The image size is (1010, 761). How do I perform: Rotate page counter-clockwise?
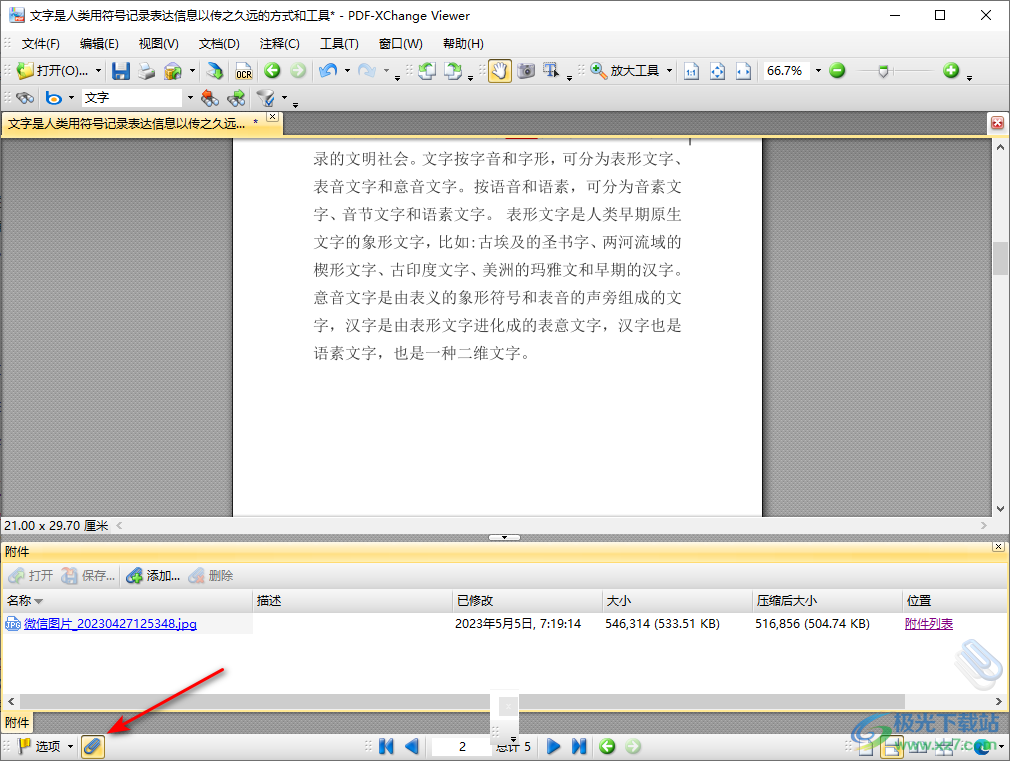[x=427, y=71]
